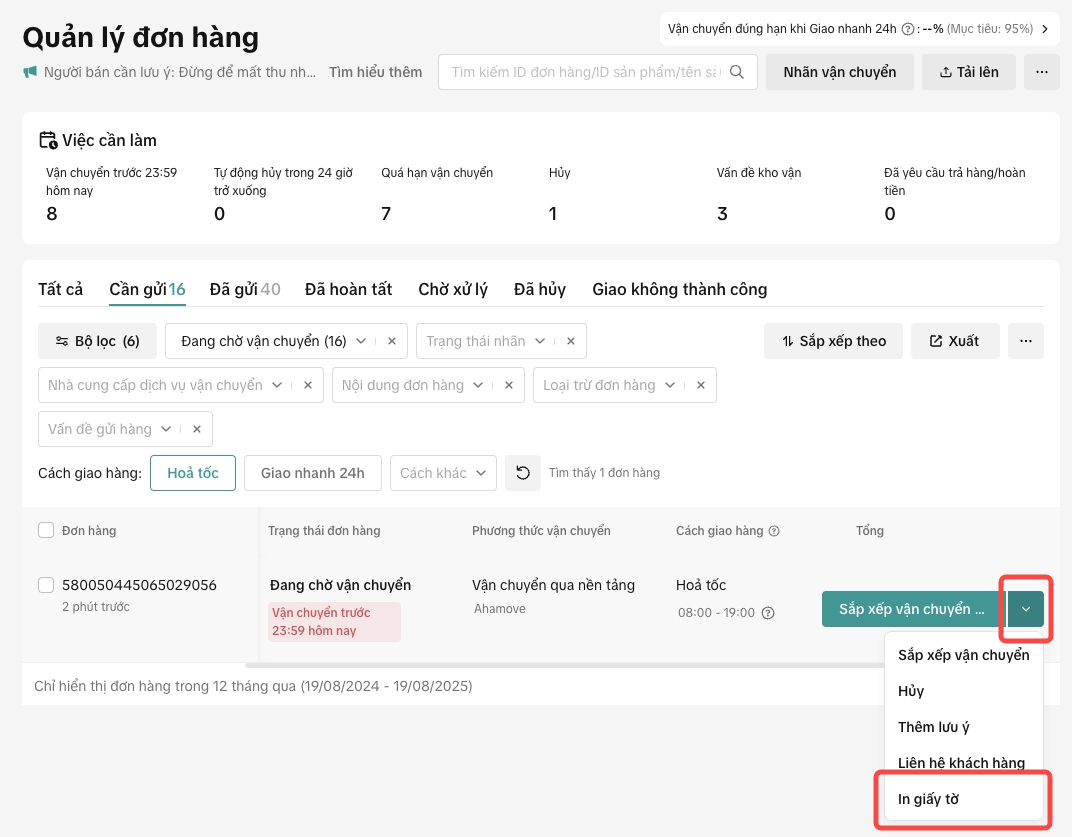This screenshot has width=1072, height=837.
Task: Remove the Vấn đề gửi hàng filter
Action: (197, 429)
